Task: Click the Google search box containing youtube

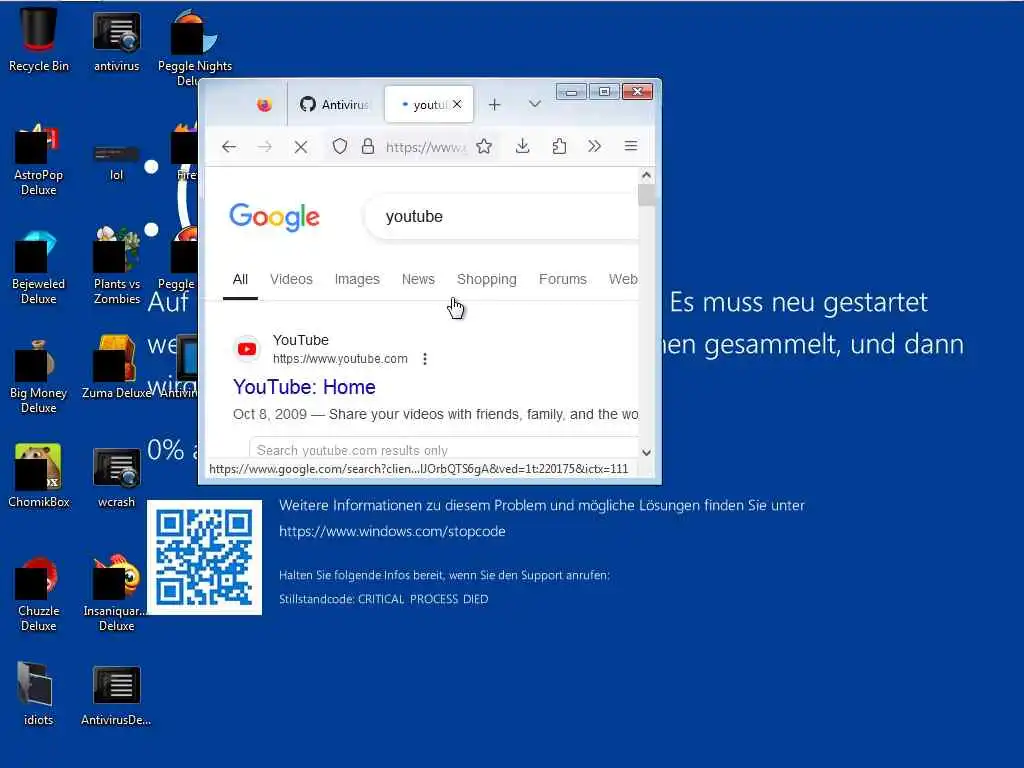Action: (502, 217)
